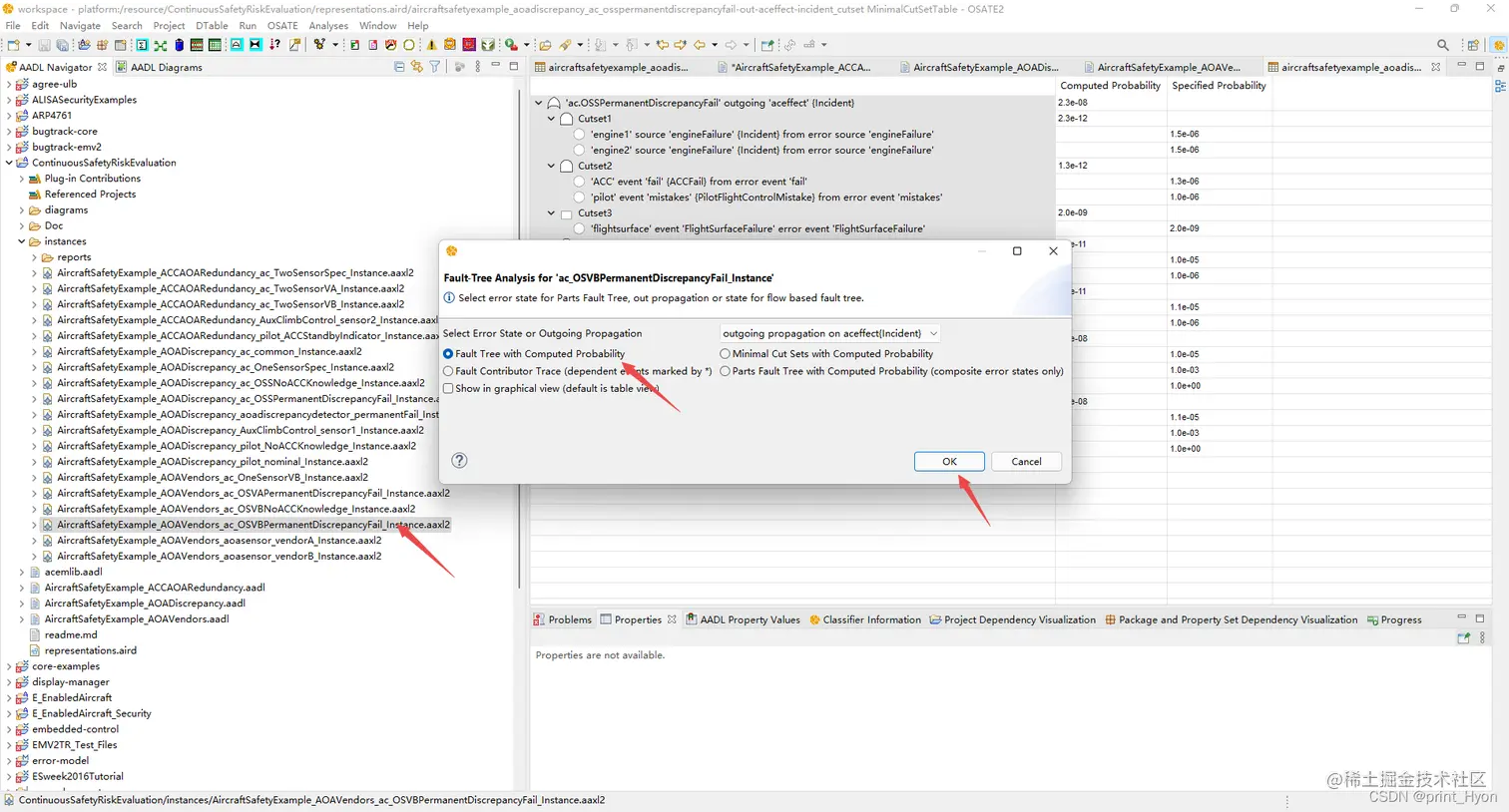Click Collapse All icon in AADL Navigator
The height and width of the screenshot is (812, 1509).
point(399,67)
